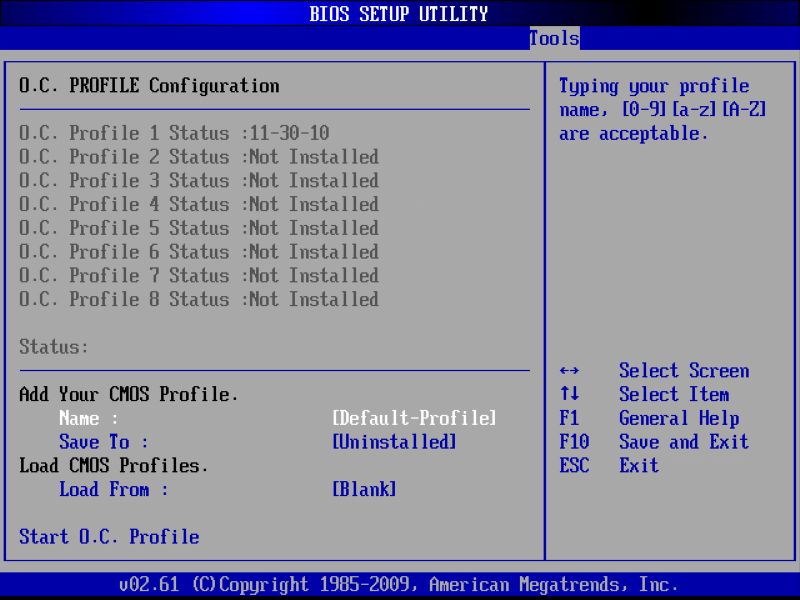This screenshot has height=600, width=800.
Task: Click Add Your CMOS Profile heading
Action: click(x=129, y=394)
